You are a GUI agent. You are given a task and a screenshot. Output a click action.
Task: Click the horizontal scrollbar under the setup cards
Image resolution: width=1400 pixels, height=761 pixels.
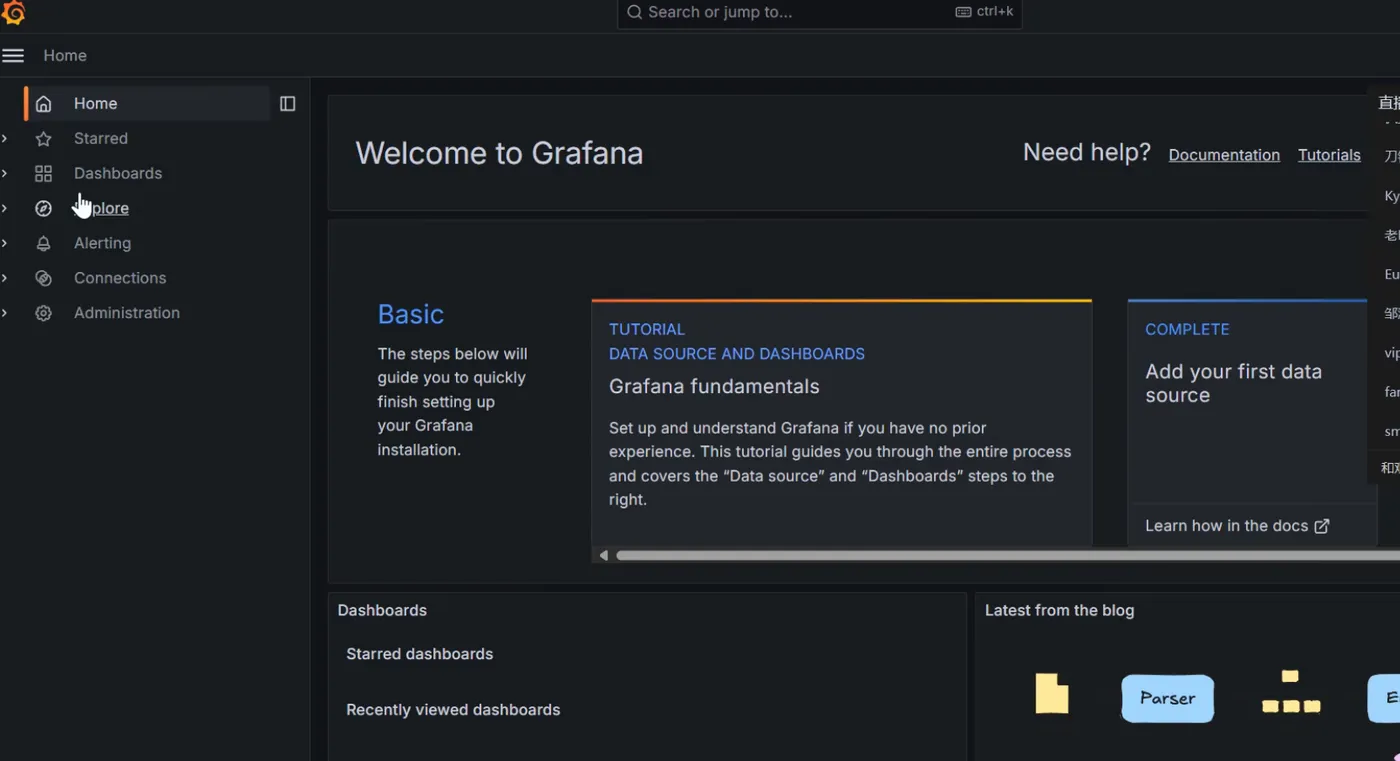click(x=1008, y=555)
